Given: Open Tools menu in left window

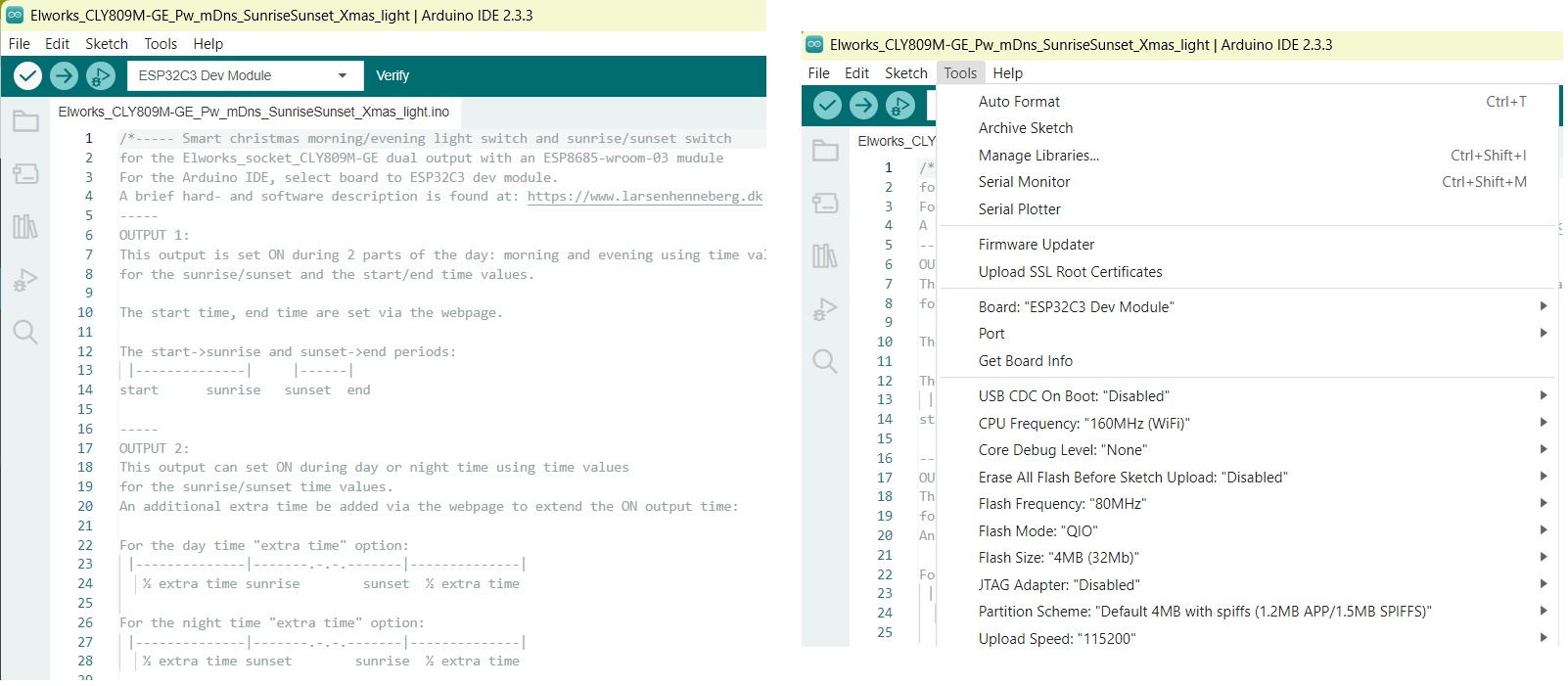Looking at the screenshot, I should tap(161, 44).
